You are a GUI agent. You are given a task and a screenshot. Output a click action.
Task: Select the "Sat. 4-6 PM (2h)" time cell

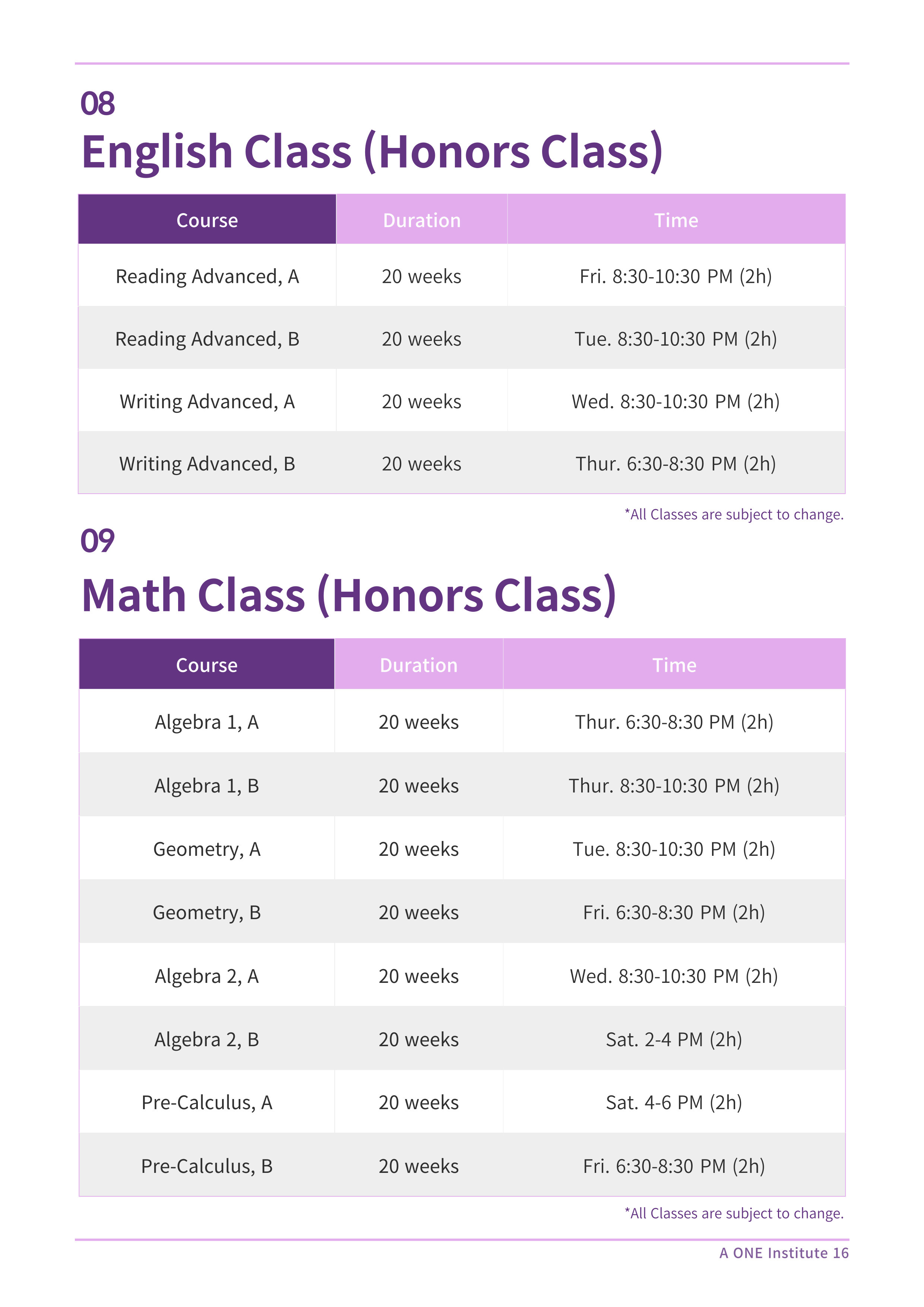click(674, 1102)
